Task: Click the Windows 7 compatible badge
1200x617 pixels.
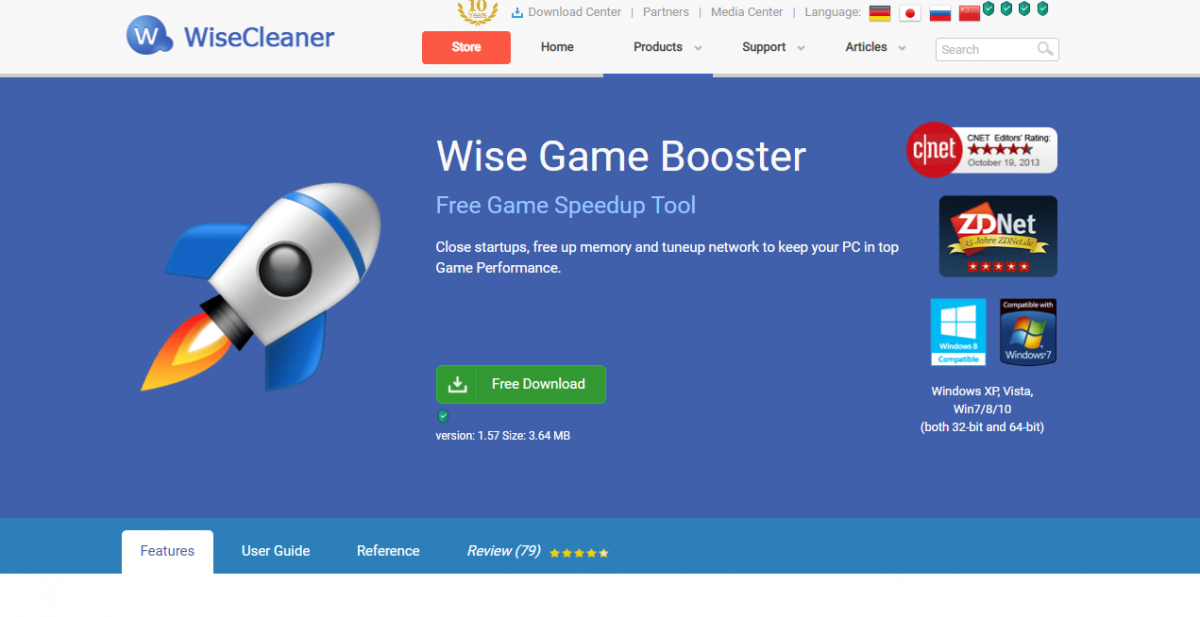Action: (1028, 332)
